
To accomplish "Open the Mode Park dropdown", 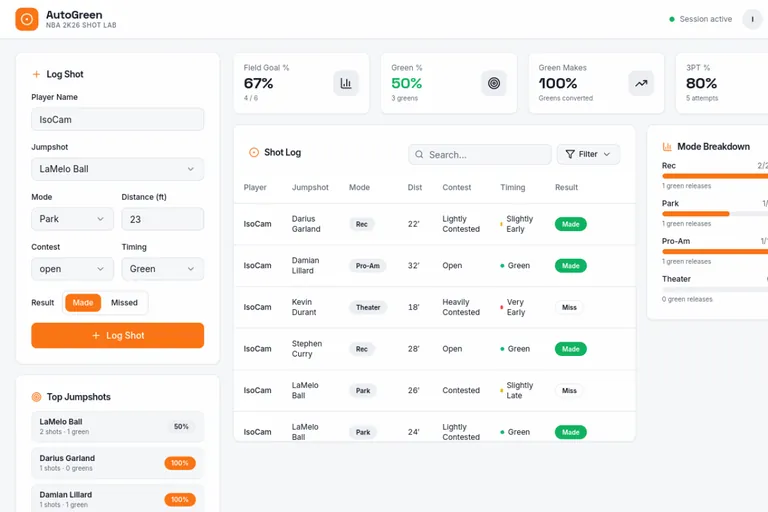I will click(72, 219).
